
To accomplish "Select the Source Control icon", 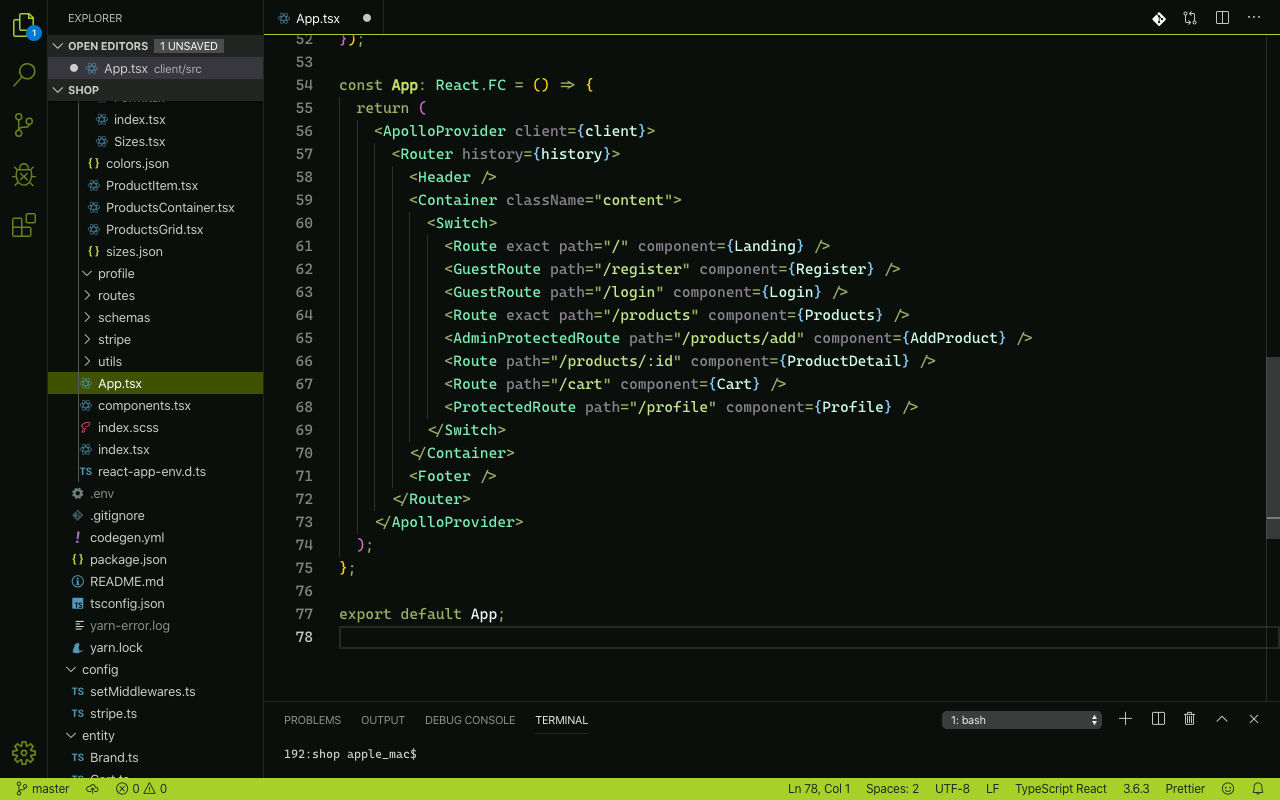I will pos(24,125).
